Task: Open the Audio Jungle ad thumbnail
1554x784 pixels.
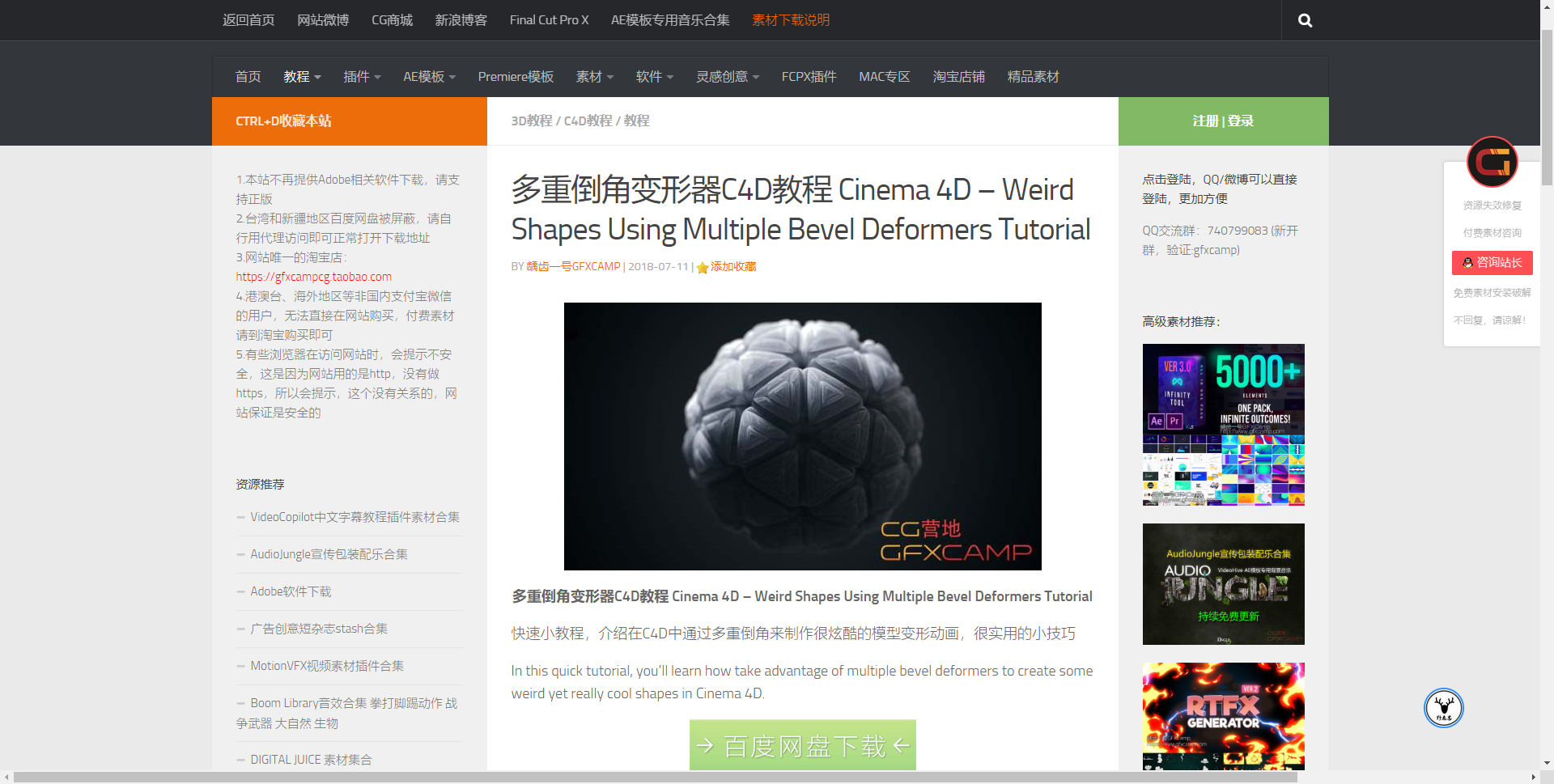Action: 1223,584
